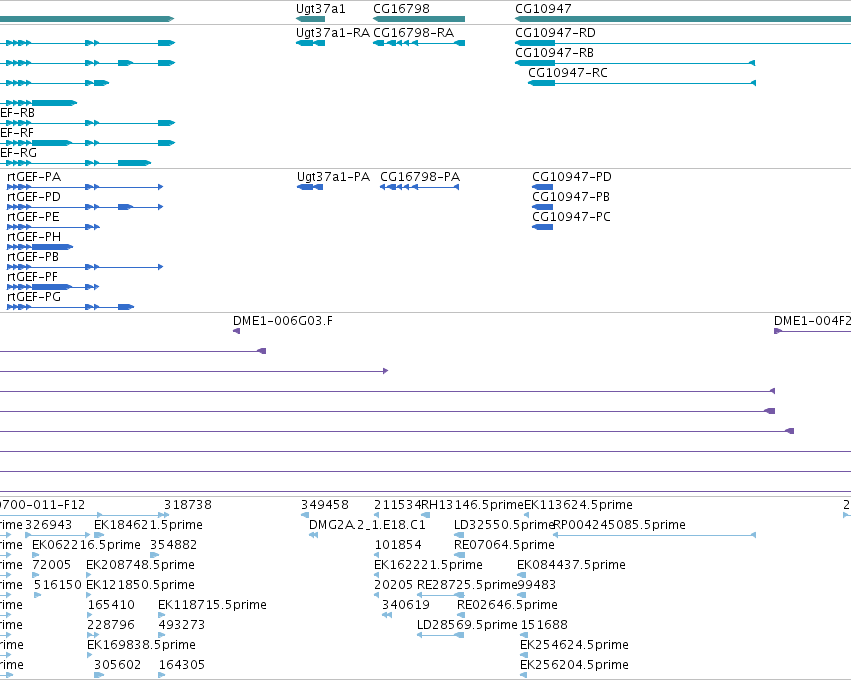Select the DME1-006G03.F feature label
Screen dimensions: 851x680
tap(283, 321)
